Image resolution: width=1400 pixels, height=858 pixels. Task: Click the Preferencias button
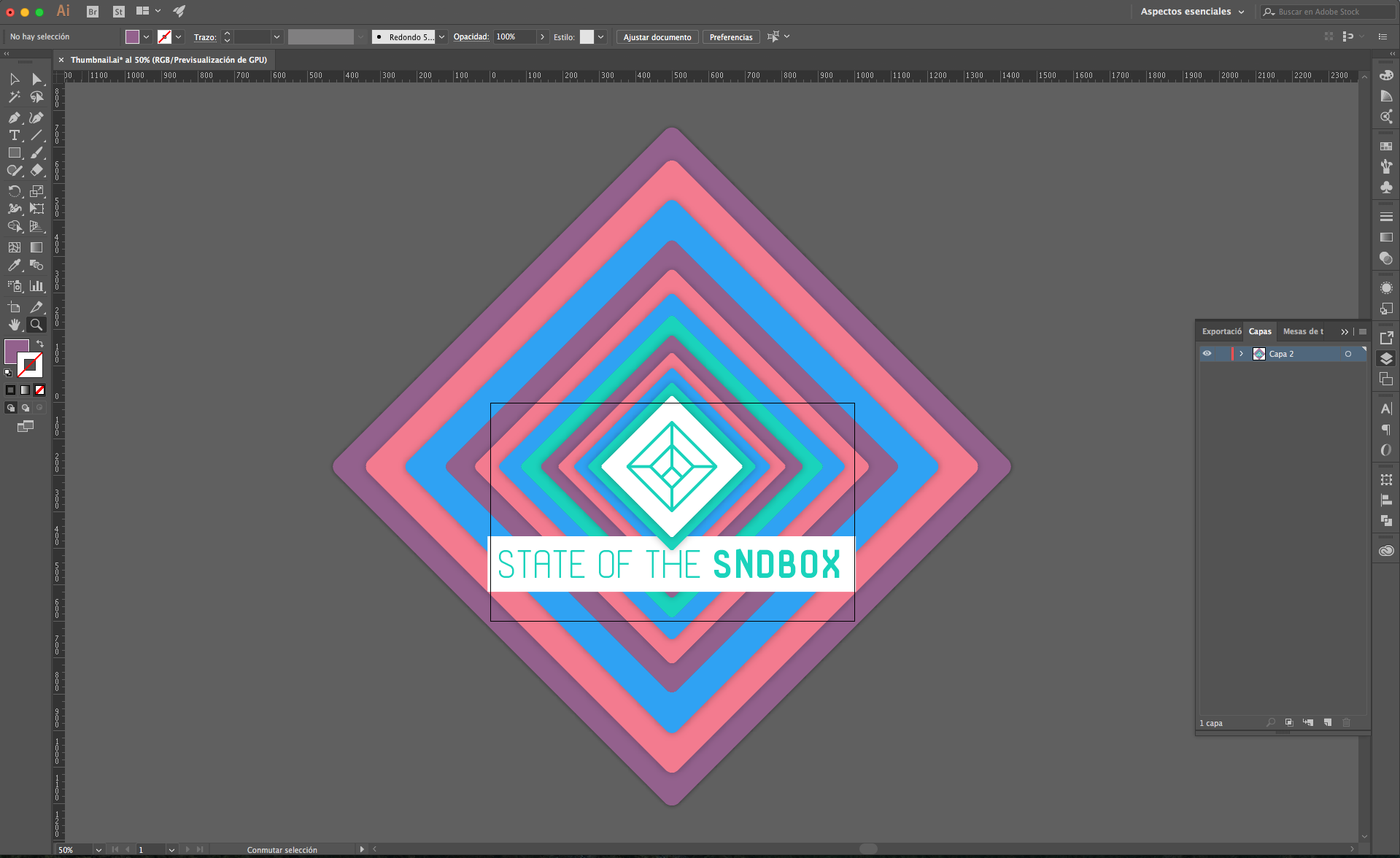(x=731, y=36)
